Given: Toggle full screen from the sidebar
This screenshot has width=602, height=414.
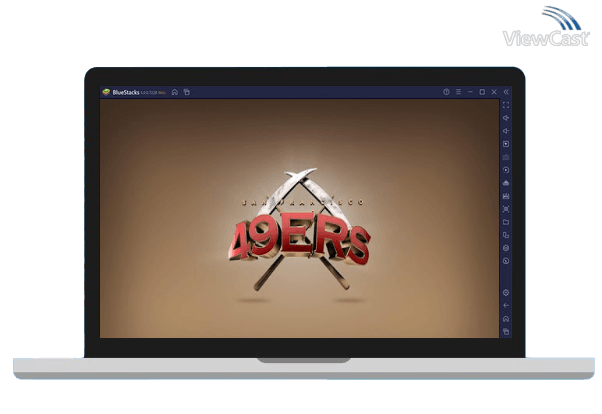Looking at the screenshot, I should 506,105.
